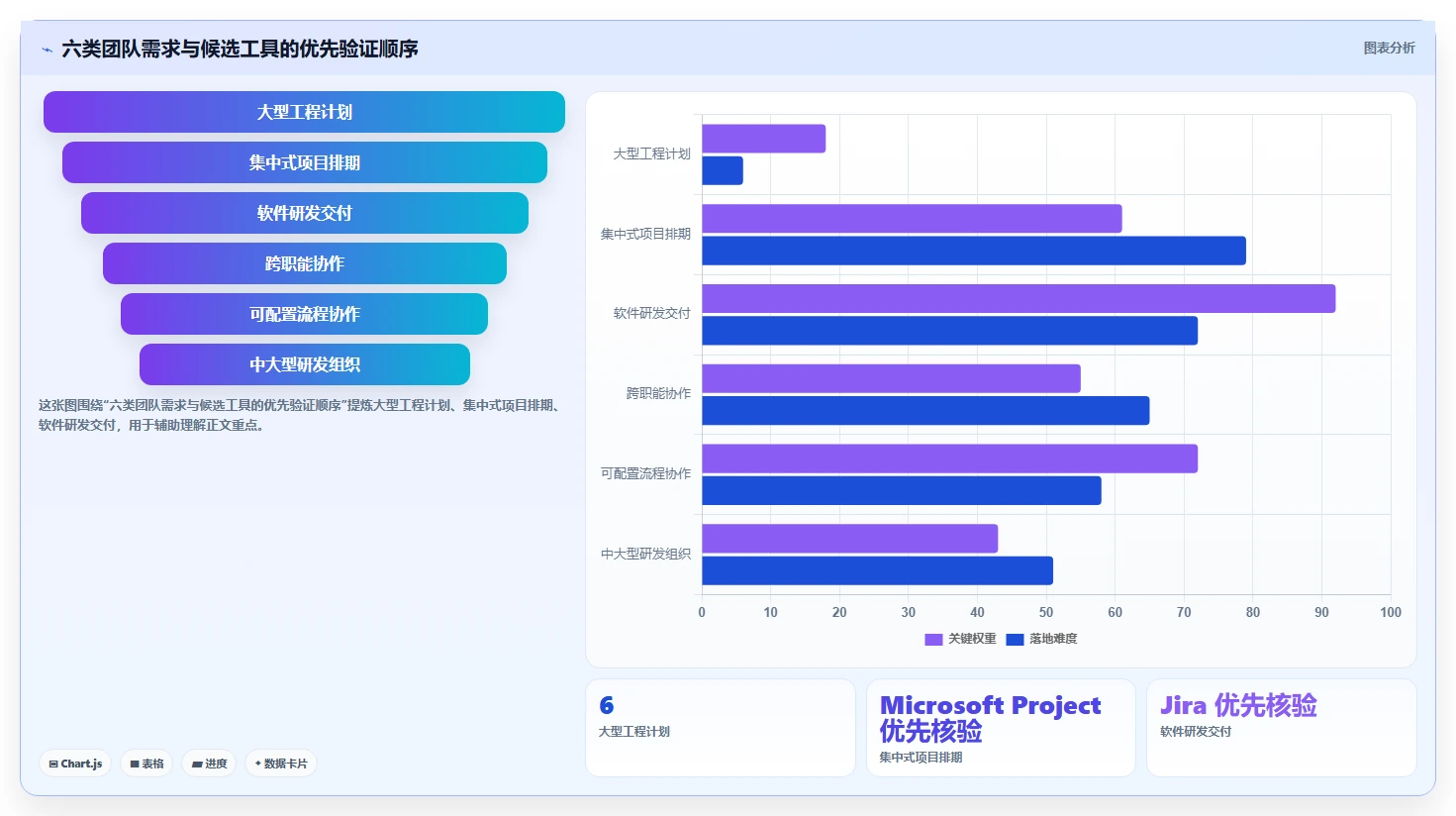Click the purple 关键权重 bar for 中大型研发组织
Viewport: 1456px width, 816px height.
[x=849, y=539]
